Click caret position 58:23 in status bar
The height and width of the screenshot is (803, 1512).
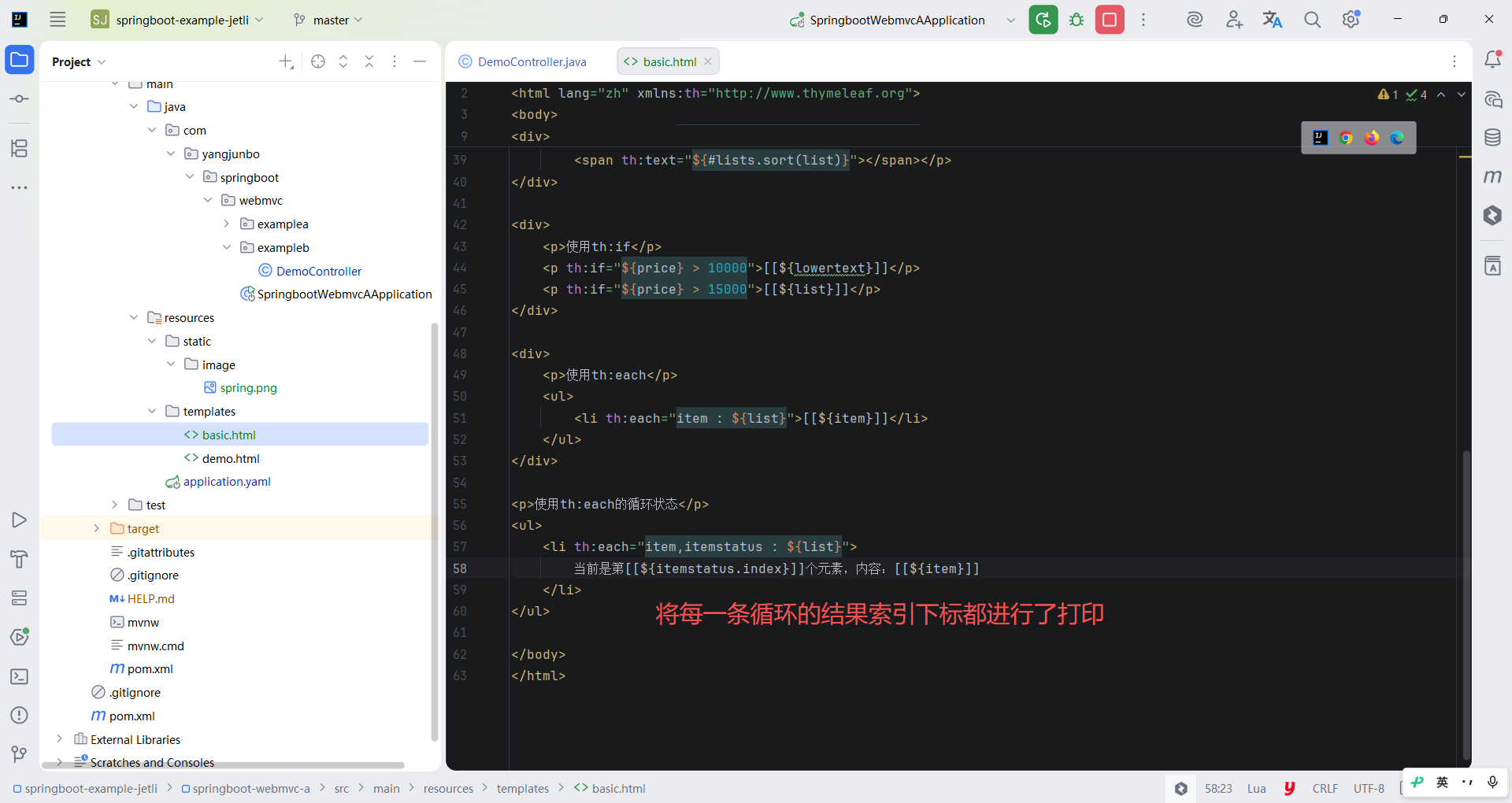click(x=1218, y=788)
